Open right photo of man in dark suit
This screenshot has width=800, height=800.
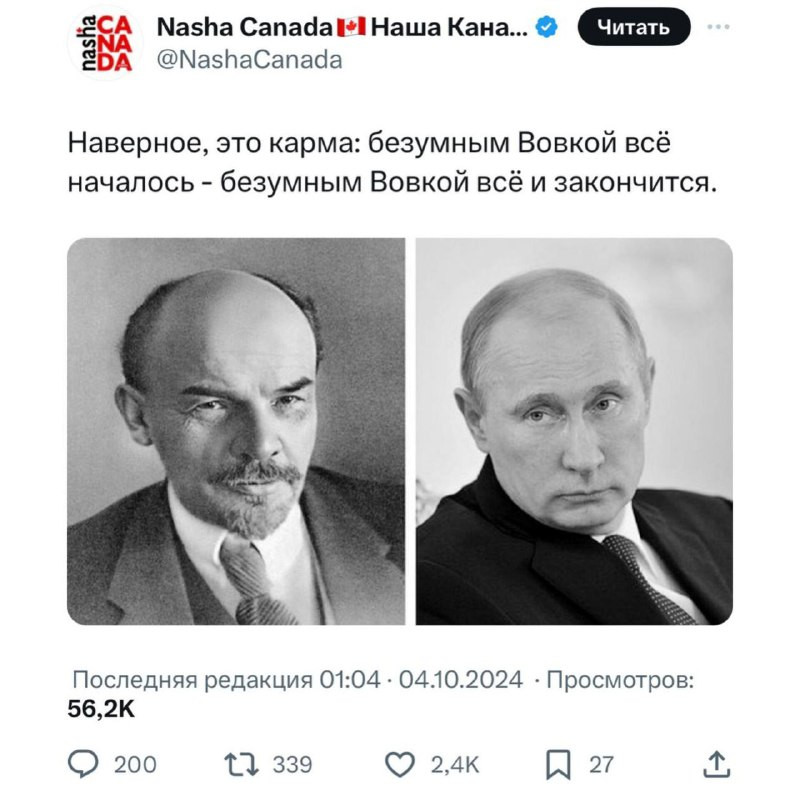(x=574, y=431)
